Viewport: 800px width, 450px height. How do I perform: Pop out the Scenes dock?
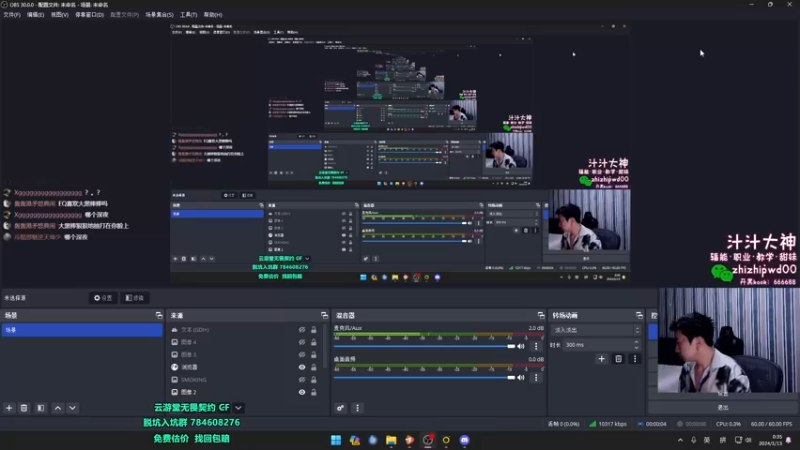tap(159, 315)
